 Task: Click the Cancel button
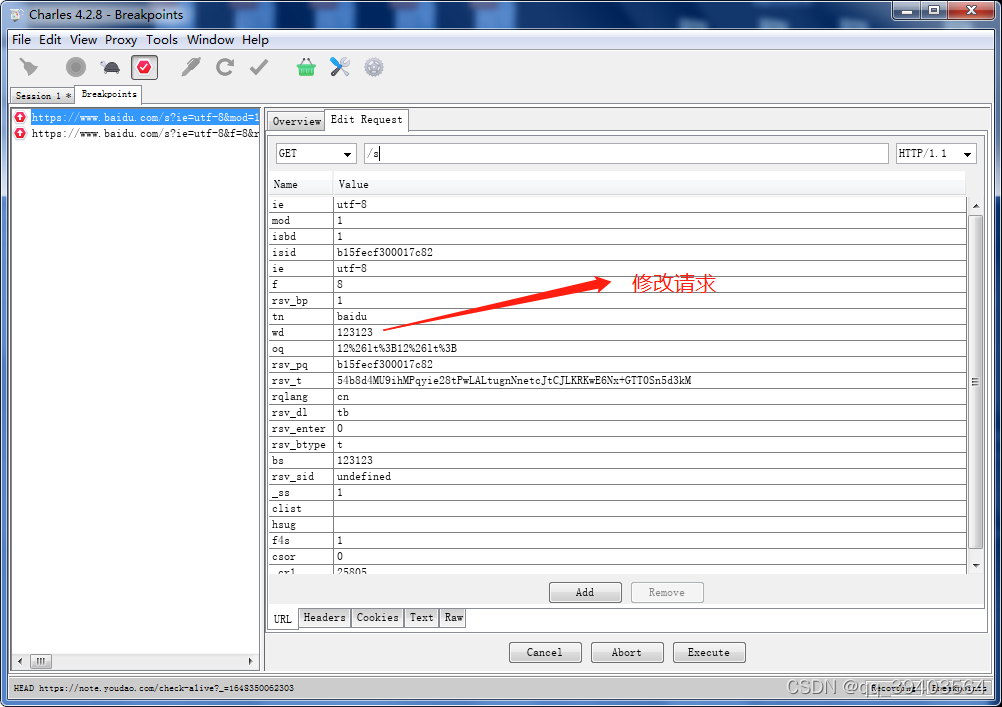click(545, 652)
